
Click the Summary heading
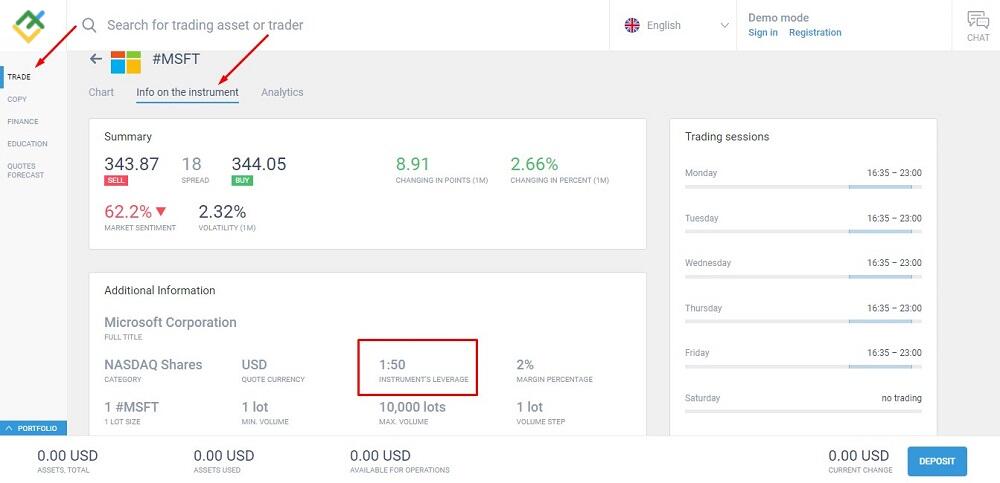[x=128, y=137]
